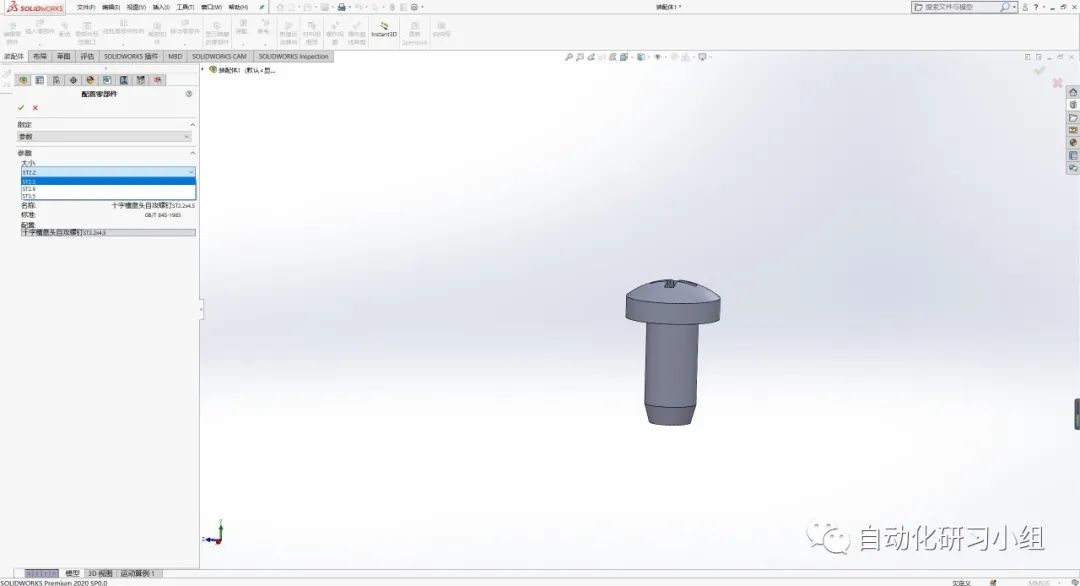1080x586 pixels.
Task: Open the ConfigurationManager tab
Action: [x=56, y=80]
